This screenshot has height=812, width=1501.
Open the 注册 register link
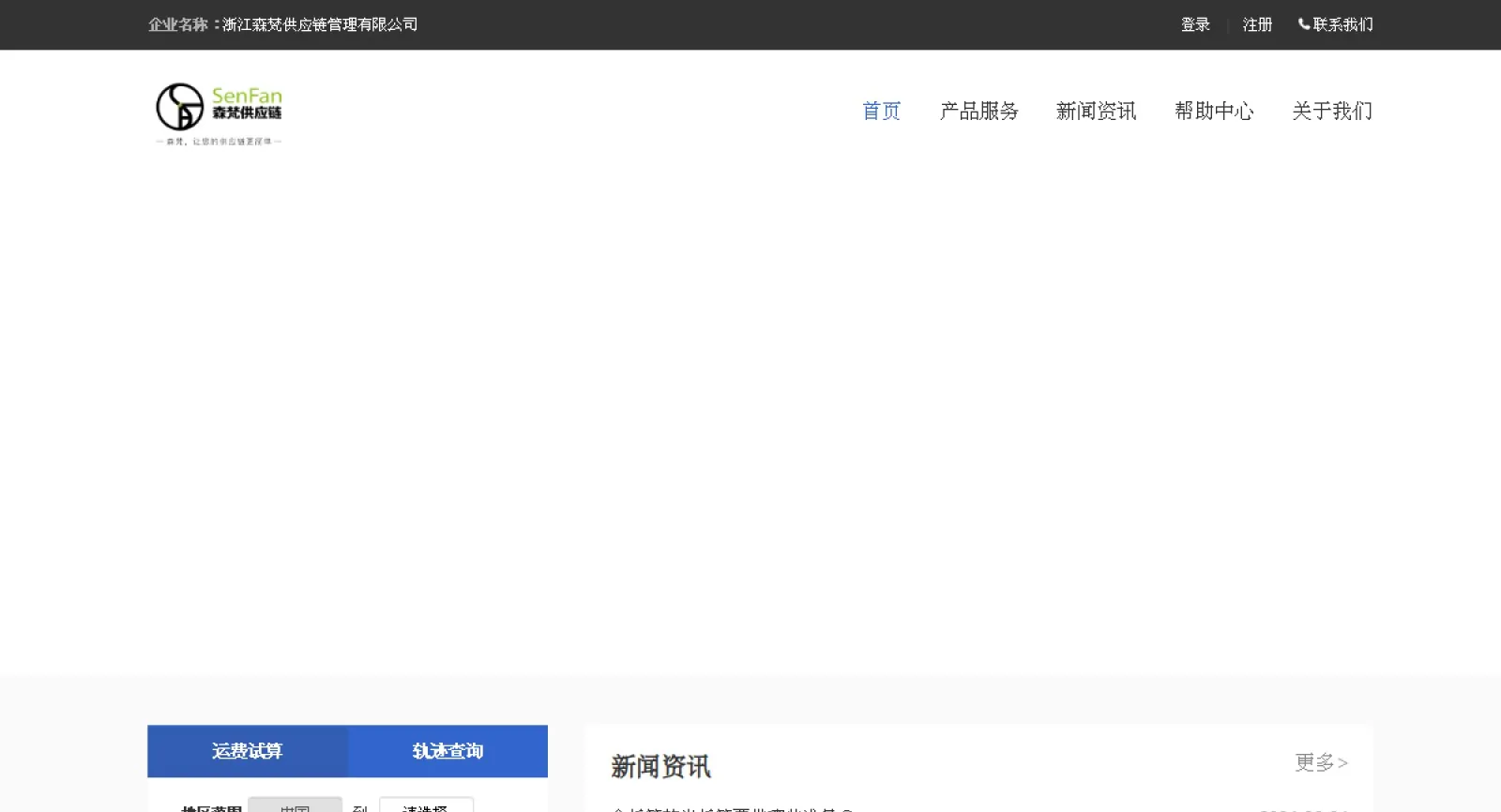pos(1257,24)
